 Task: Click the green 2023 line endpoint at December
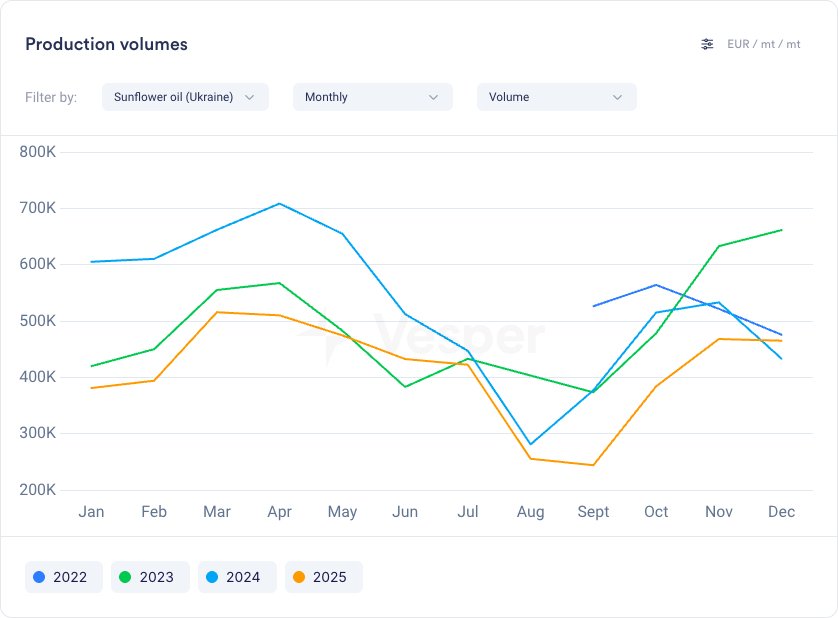(781, 230)
